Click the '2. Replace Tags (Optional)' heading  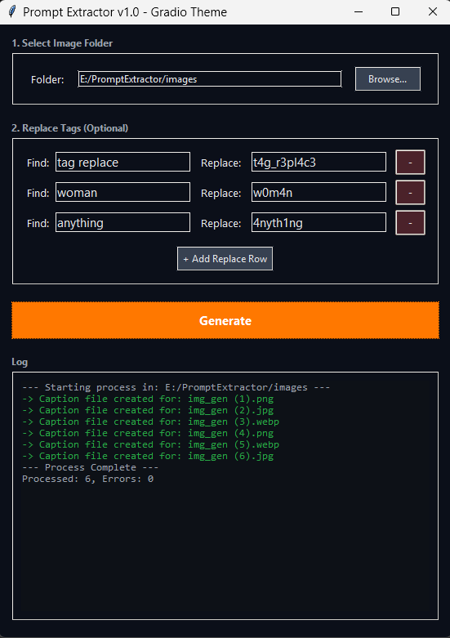pos(70,128)
